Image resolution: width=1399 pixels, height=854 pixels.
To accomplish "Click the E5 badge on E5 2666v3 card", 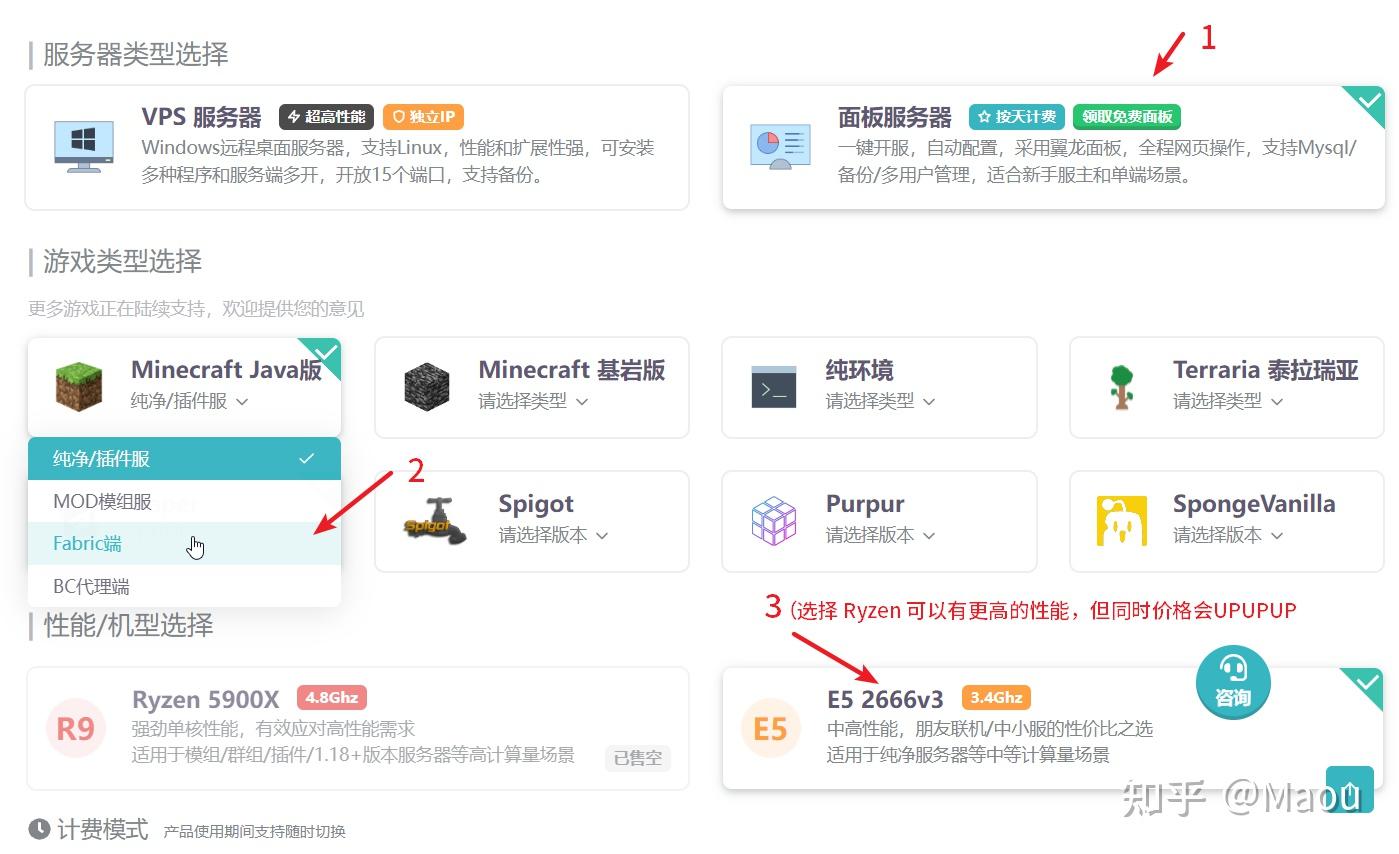I will pos(771,728).
